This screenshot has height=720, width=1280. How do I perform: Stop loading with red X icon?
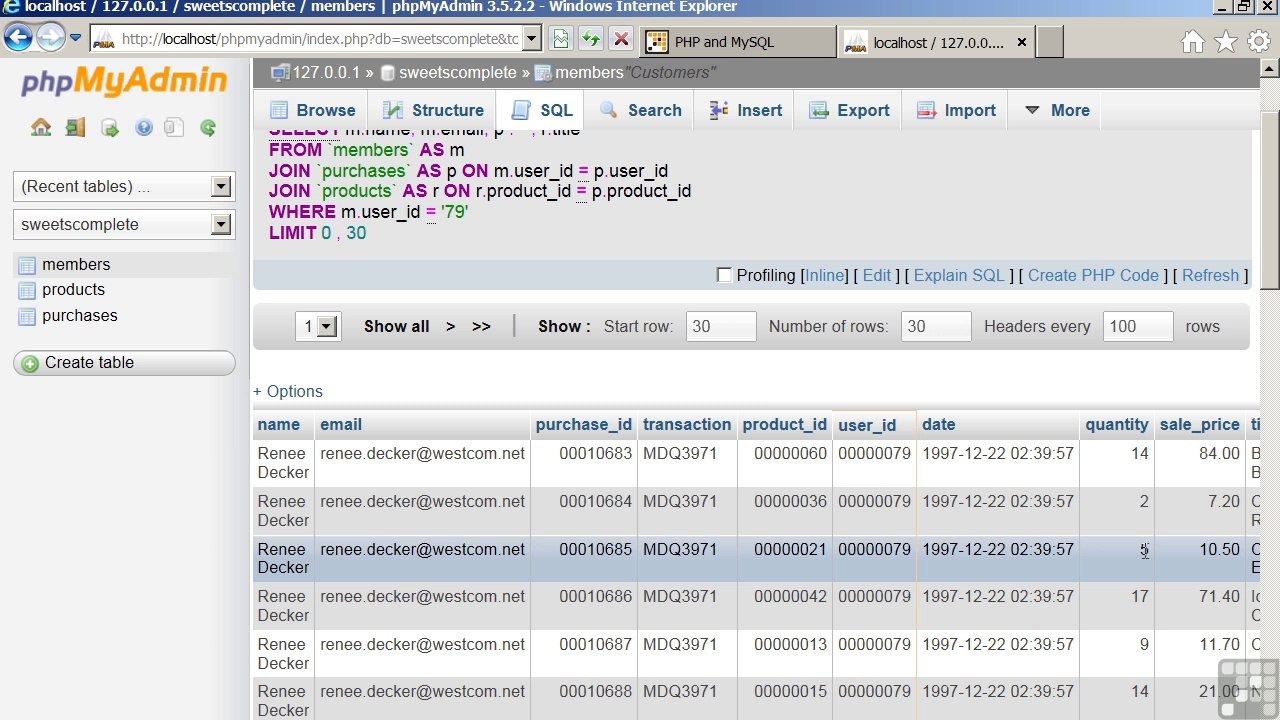coord(621,40)
